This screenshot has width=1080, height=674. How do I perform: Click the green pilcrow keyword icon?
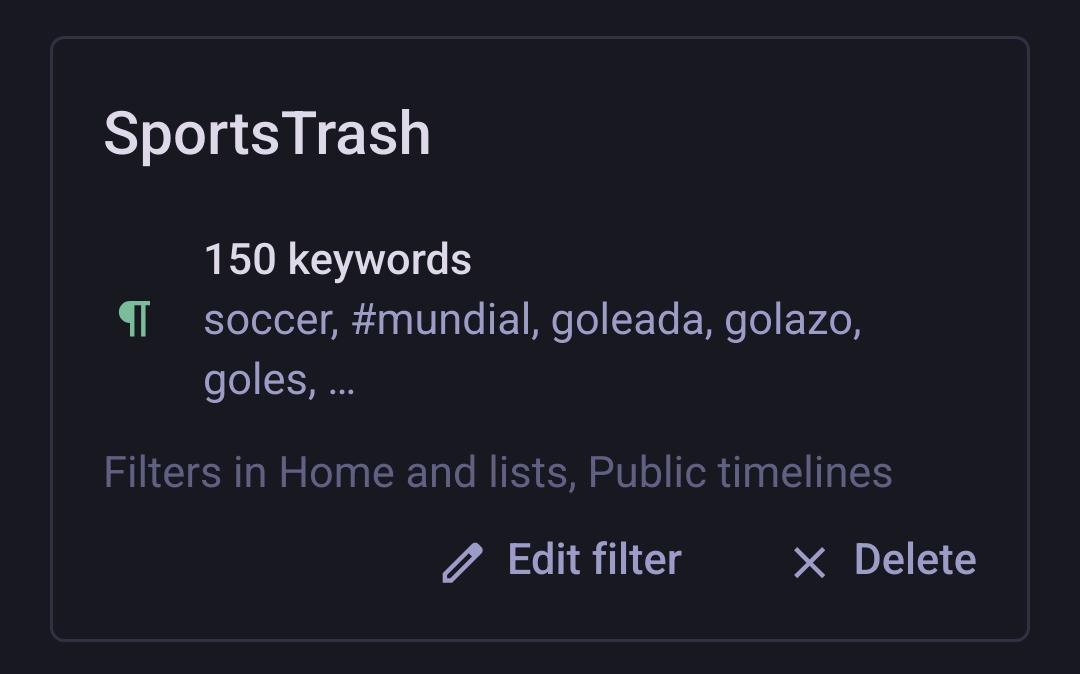pos(134,319)
